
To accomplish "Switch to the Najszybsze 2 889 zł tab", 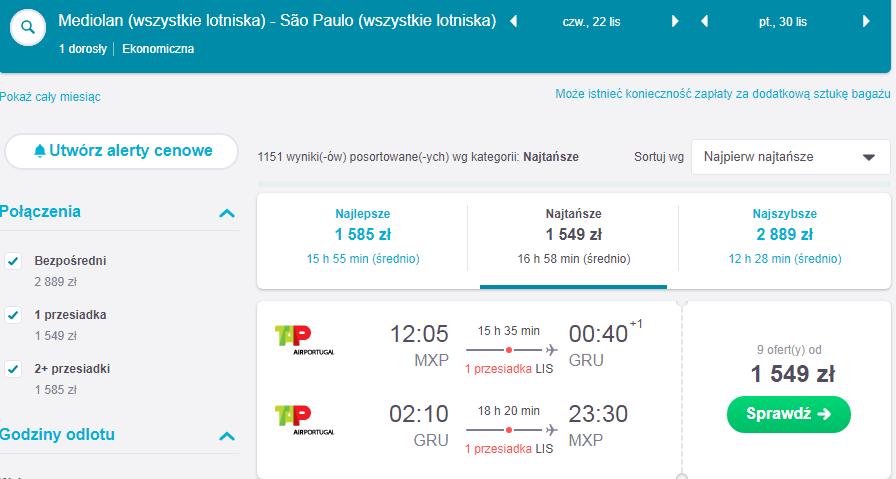I will point(784,235).
